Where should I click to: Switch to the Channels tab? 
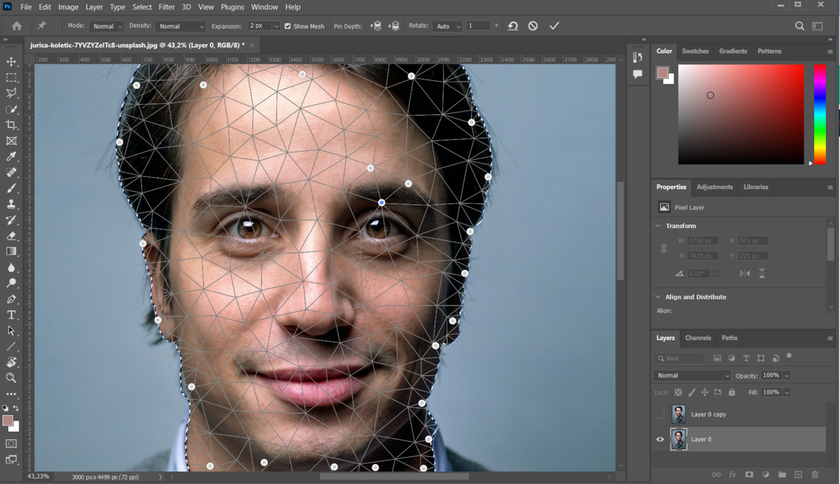point(698,338)
